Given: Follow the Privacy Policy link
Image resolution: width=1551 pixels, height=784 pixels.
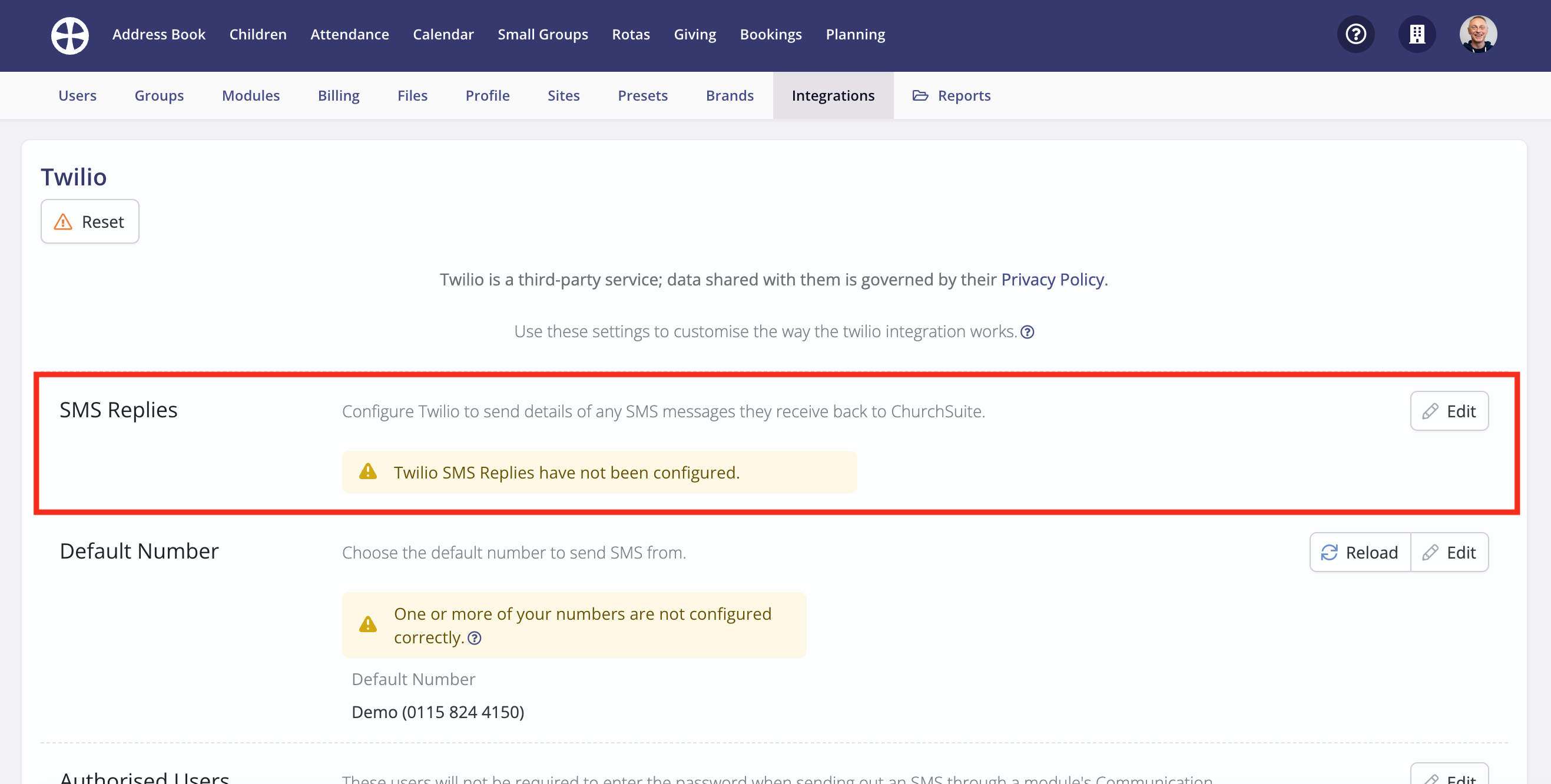Looking at the screenshot, I should point(1052,279).
